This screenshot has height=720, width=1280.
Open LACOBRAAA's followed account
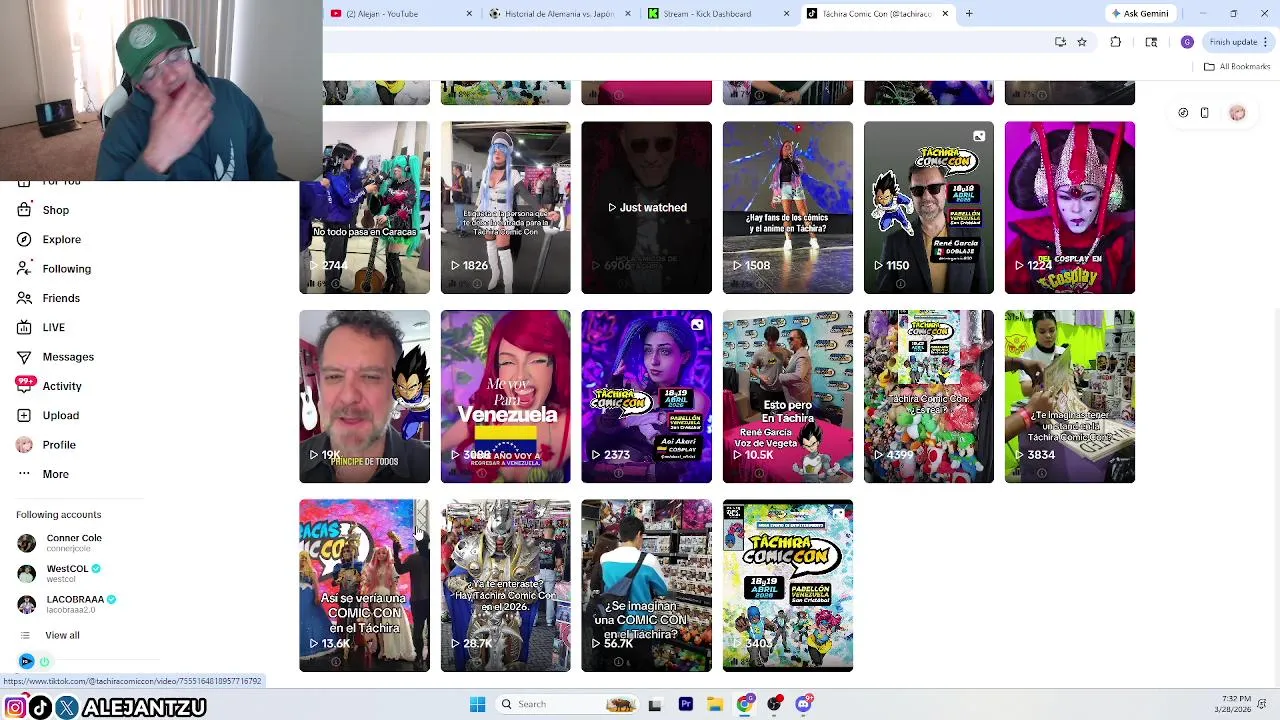click(x=67, y=603)
